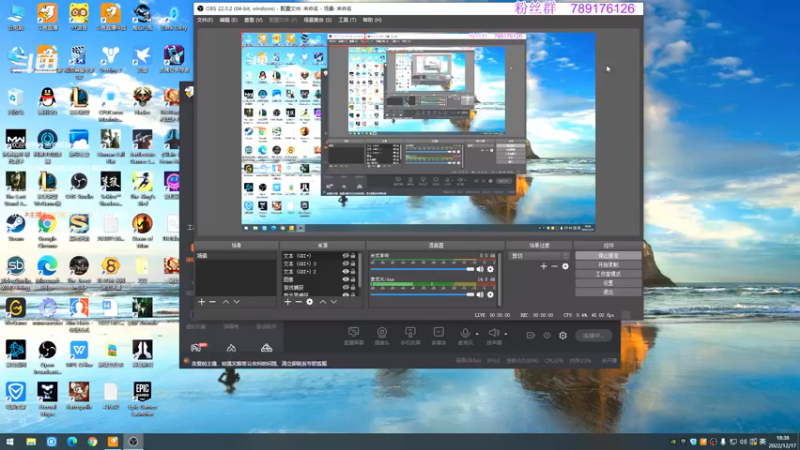
Task: Toggle lock on 文本 (GDI+) 2 source
Action: click(x=353, y=271)
